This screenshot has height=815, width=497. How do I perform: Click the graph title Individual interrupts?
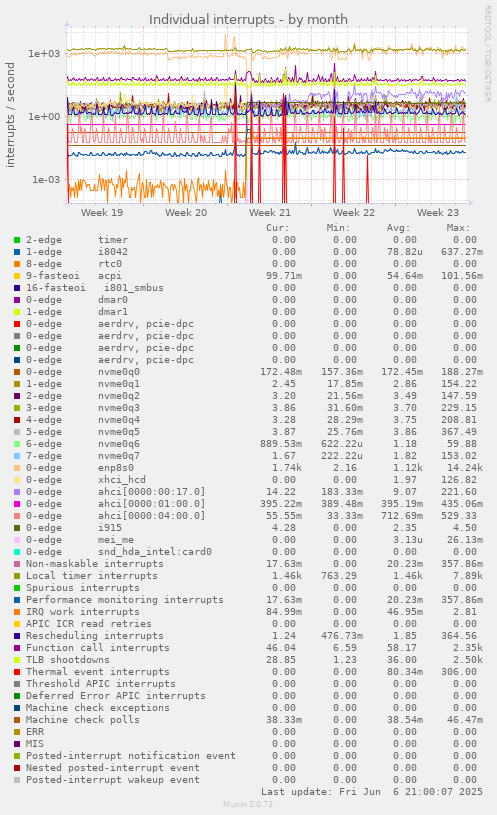[x=248, y=20]
